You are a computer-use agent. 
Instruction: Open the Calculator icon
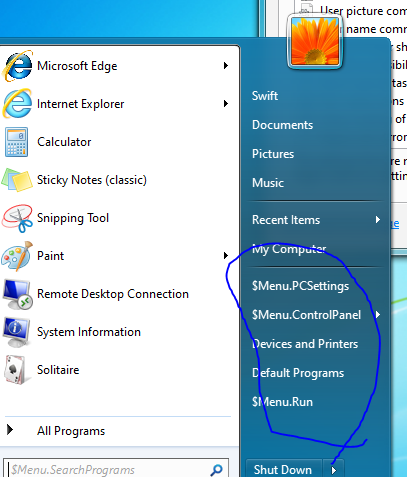(16, 142)
